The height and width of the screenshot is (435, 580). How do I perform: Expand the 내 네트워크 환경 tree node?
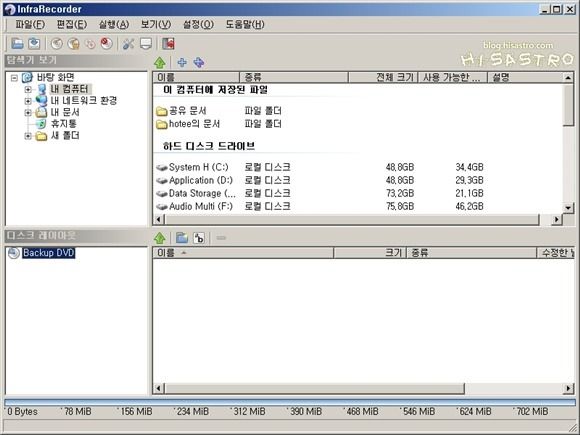click(28, 101)
